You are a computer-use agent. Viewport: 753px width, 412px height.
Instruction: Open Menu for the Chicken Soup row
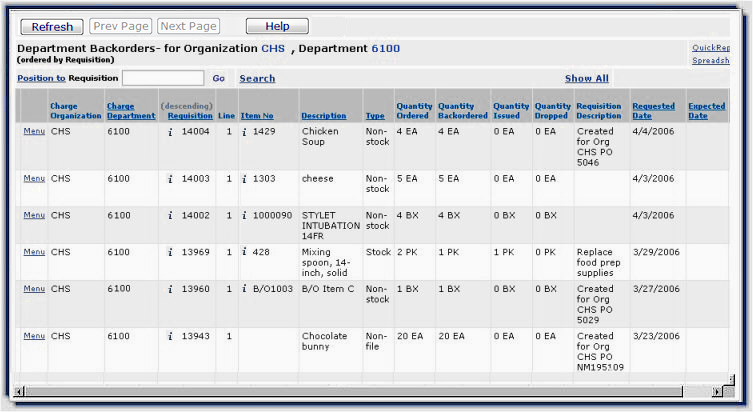click(34, 131)
